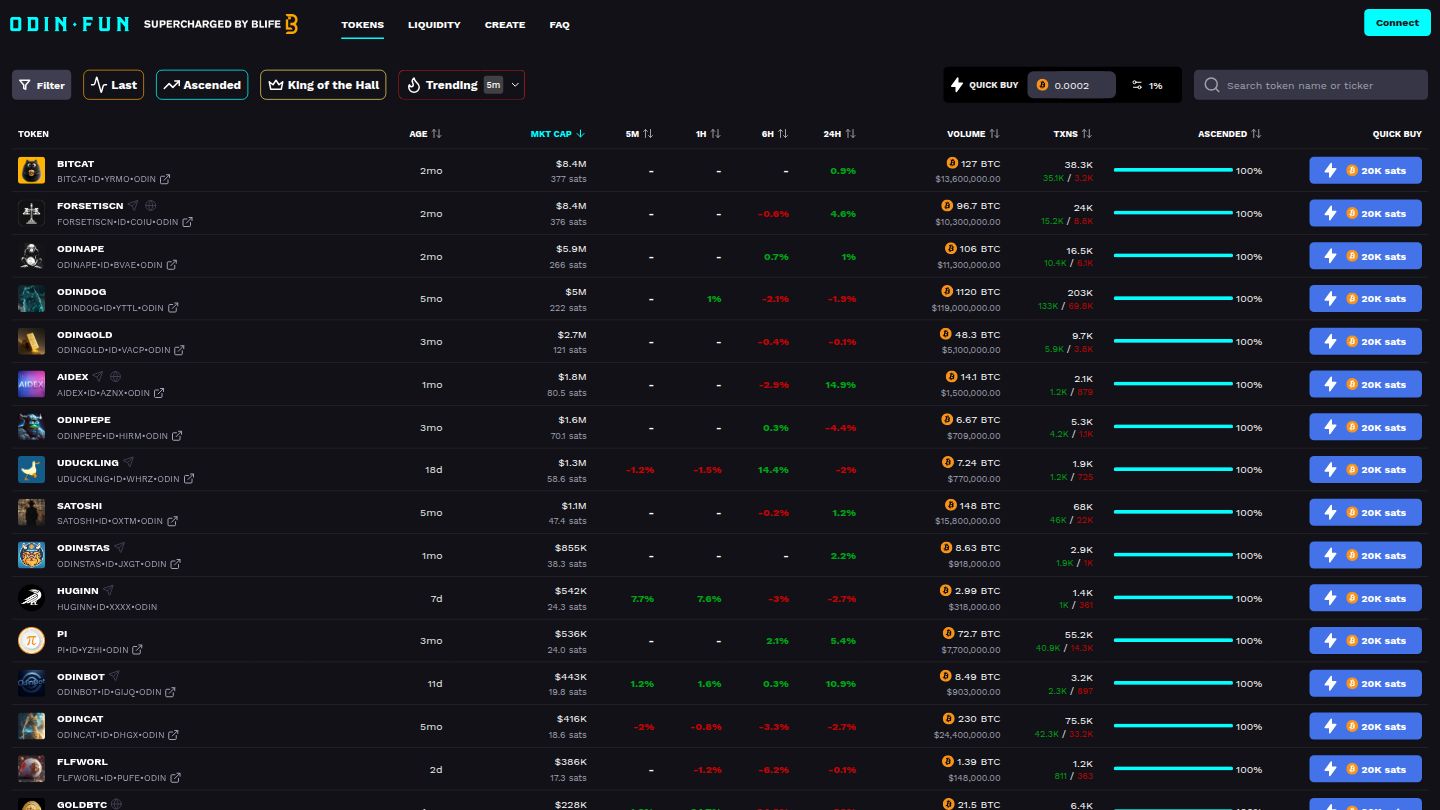Open the CREATE tab
Viewport: 1440px width, 810px height.
[x=505, y=25]
